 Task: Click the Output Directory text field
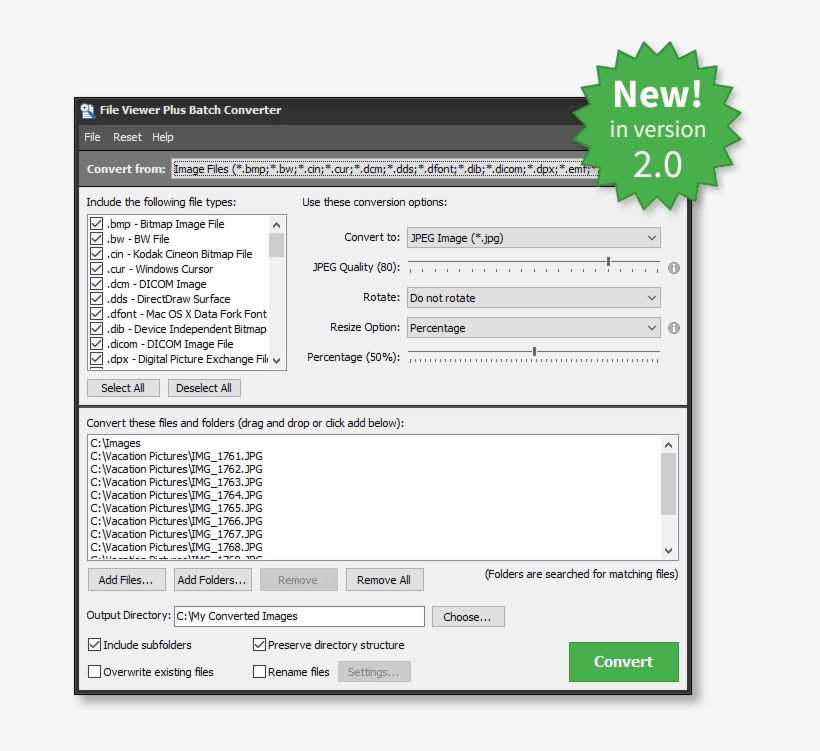coord(299,617)
